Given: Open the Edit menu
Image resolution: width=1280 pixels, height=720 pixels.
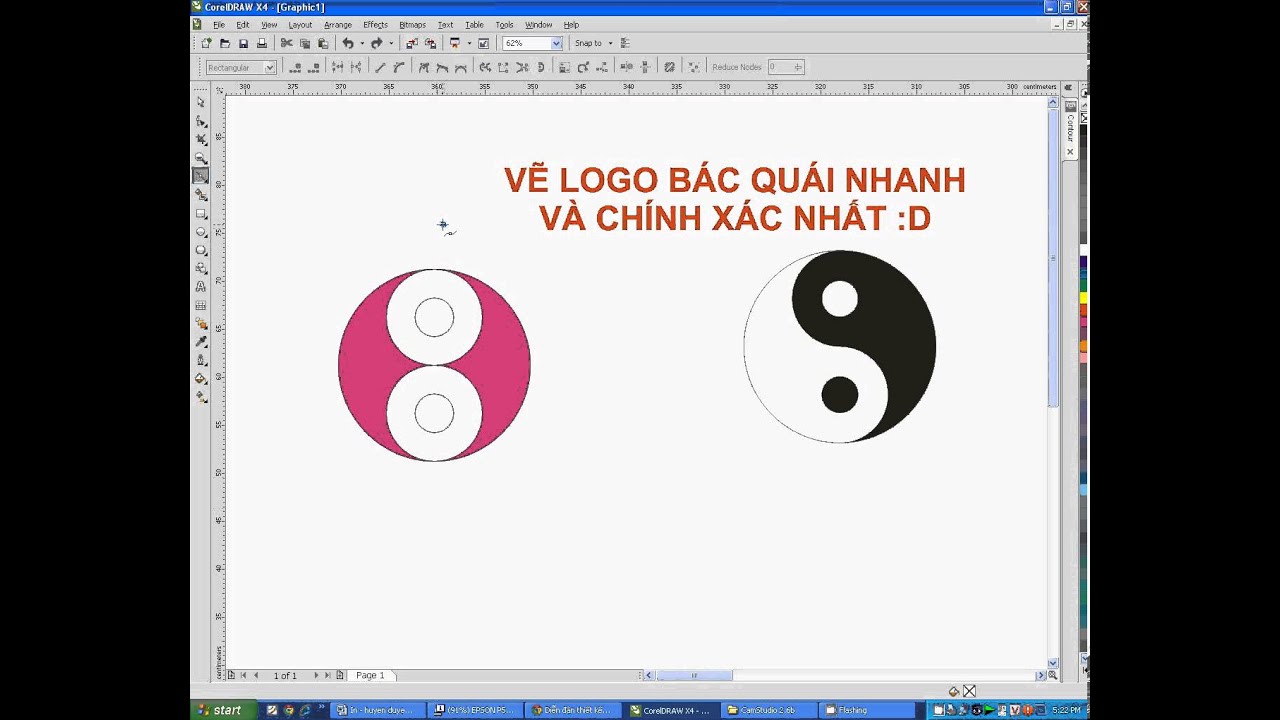Looking at the screenshot, I should click(242, 24).
